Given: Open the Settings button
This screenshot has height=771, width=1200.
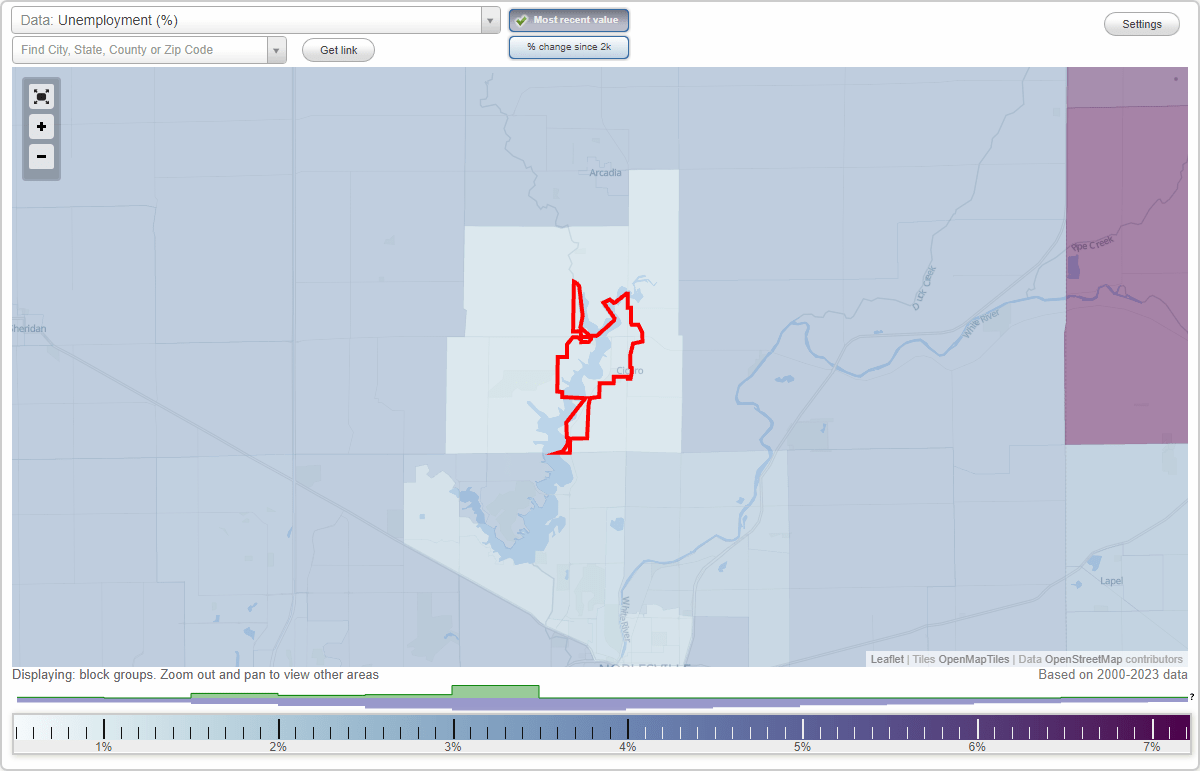Looking at the screenshot, I should coord(1142,25).
